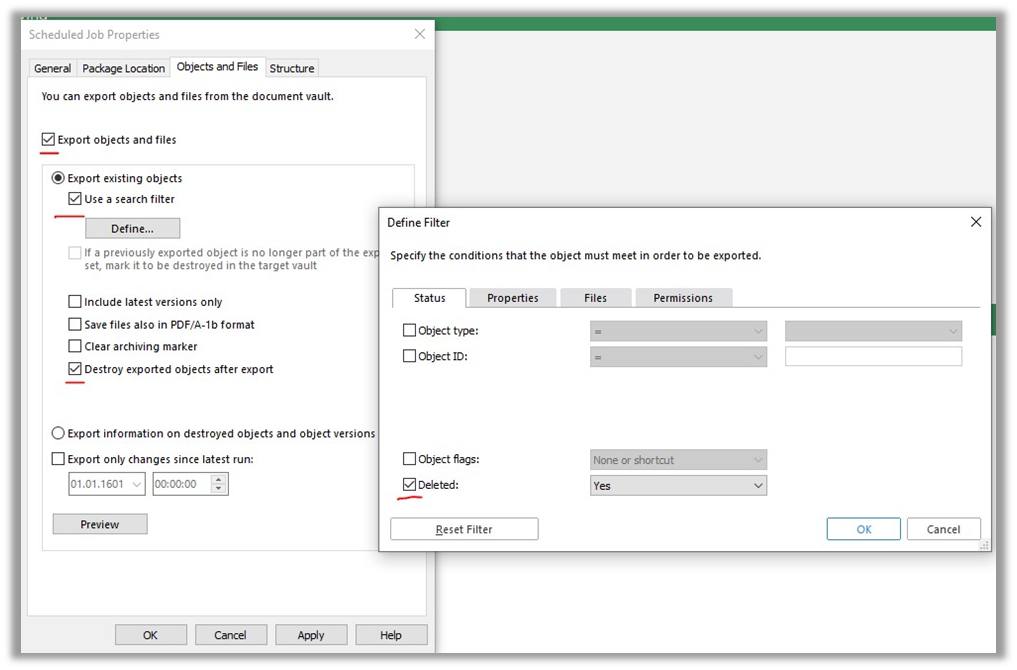This screenshot has height=670, width=1017.
Task: Click the Object ID value text field
Action: (x=873, y=357)
